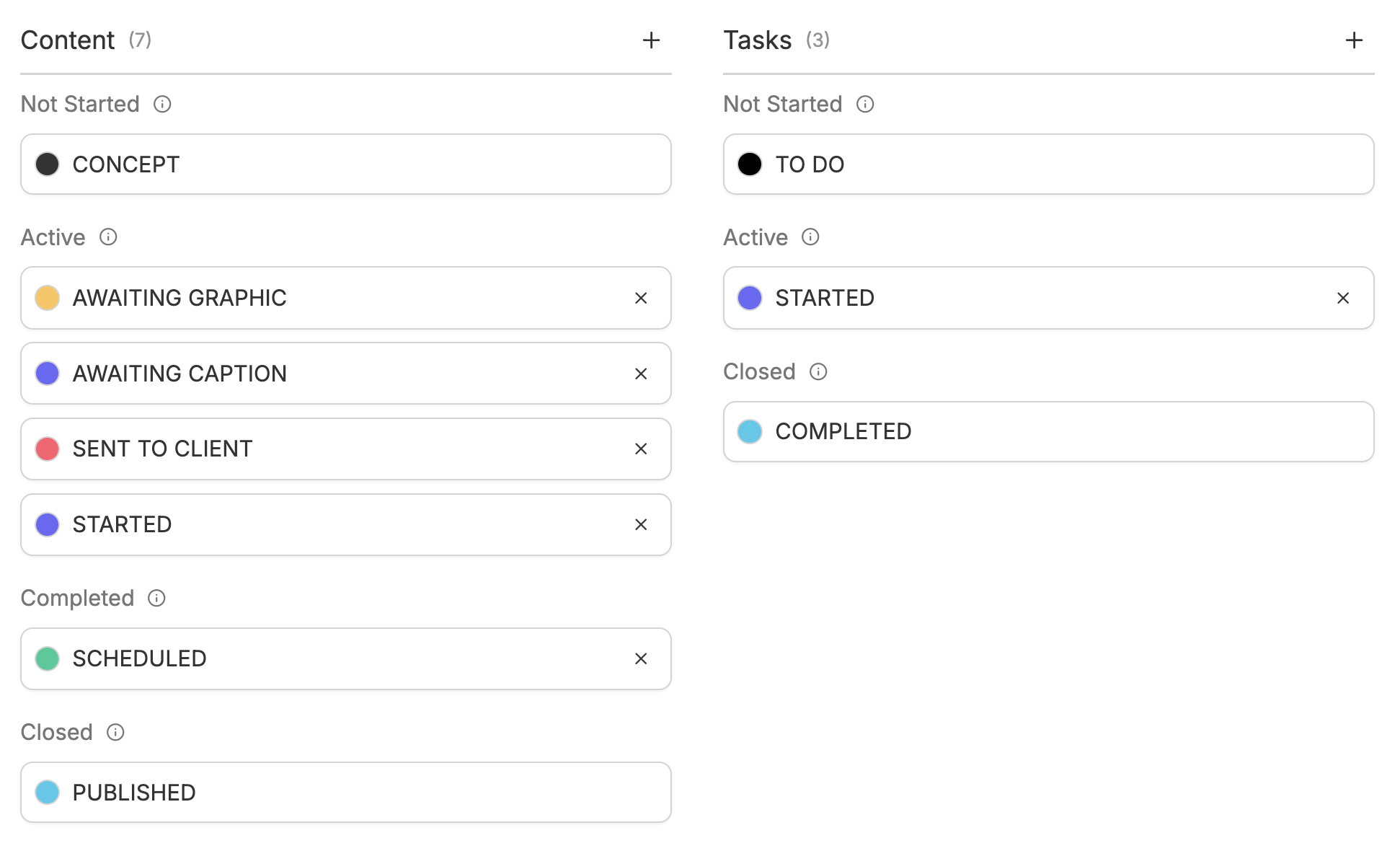Delete the SENT TO CLIENT status
This screenshot has width=1400, height=851.
(x=641, y=449)
